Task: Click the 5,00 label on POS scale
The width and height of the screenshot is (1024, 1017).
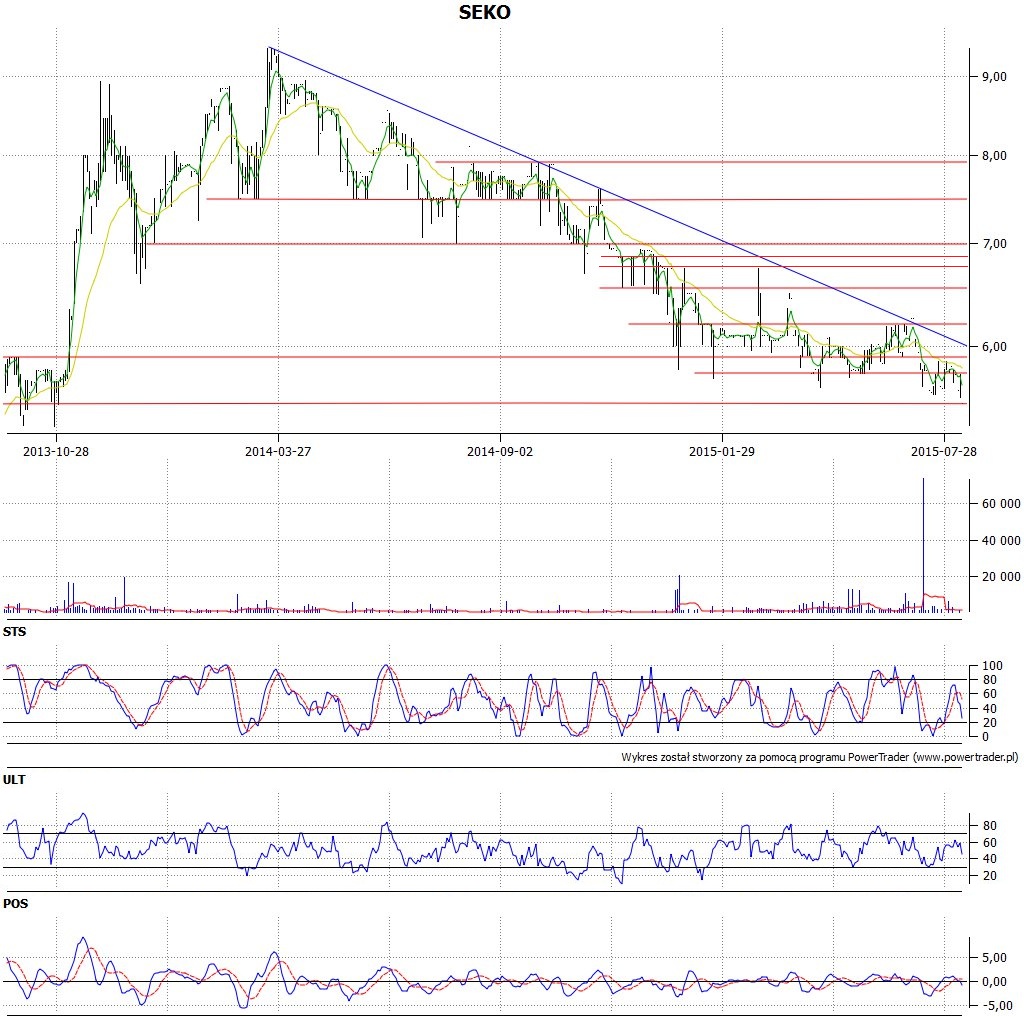Action: tap(994, 958)
